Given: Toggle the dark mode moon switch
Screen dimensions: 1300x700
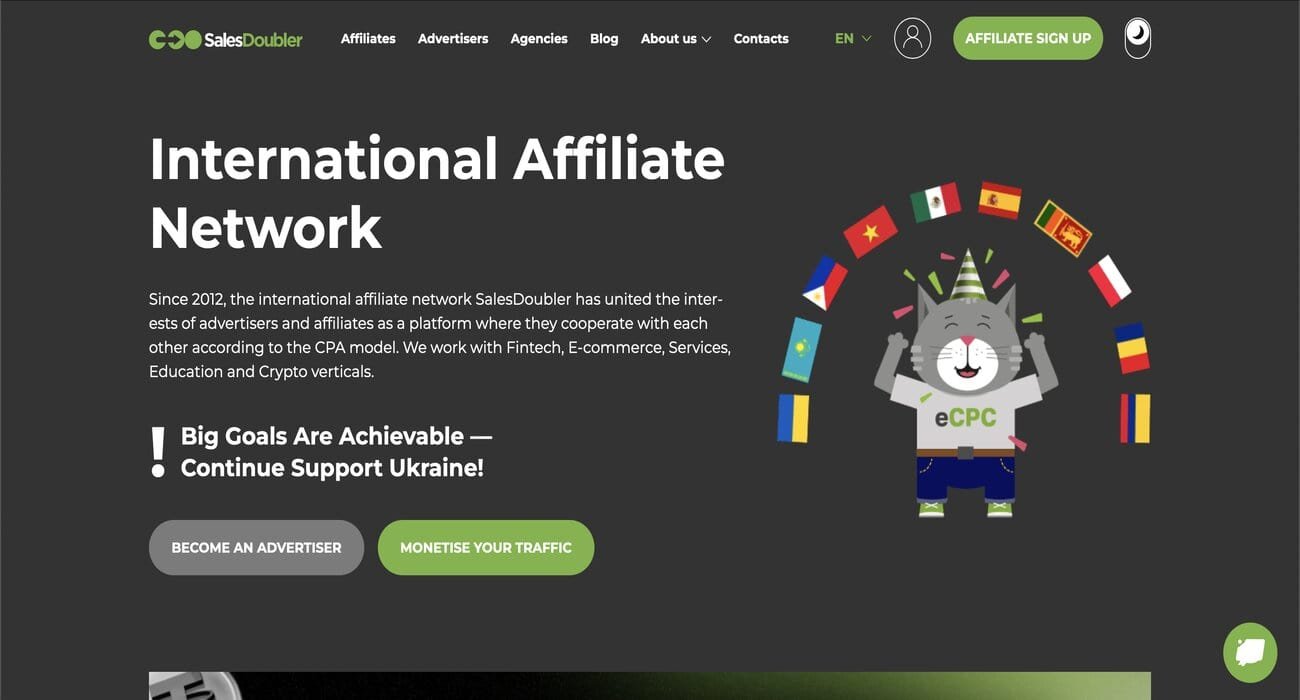Looking at the screenshot, I should [x=1137, y=38].
